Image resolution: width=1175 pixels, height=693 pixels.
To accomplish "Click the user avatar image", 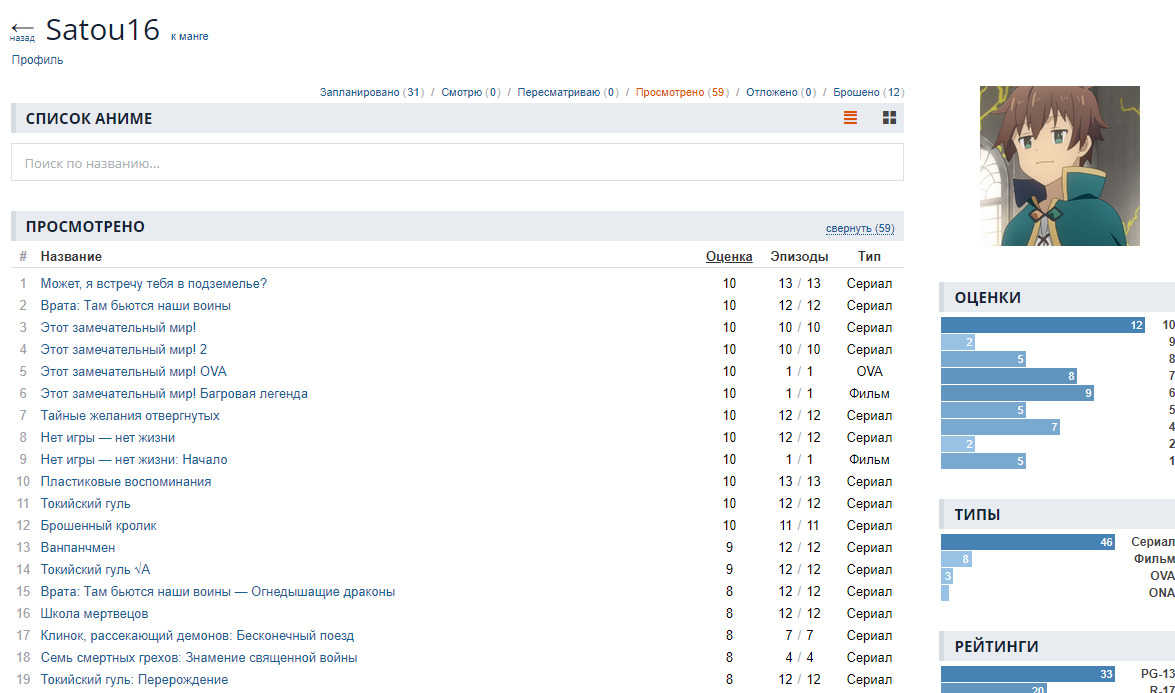I will pyautogui.click(x=1059, y=166).
